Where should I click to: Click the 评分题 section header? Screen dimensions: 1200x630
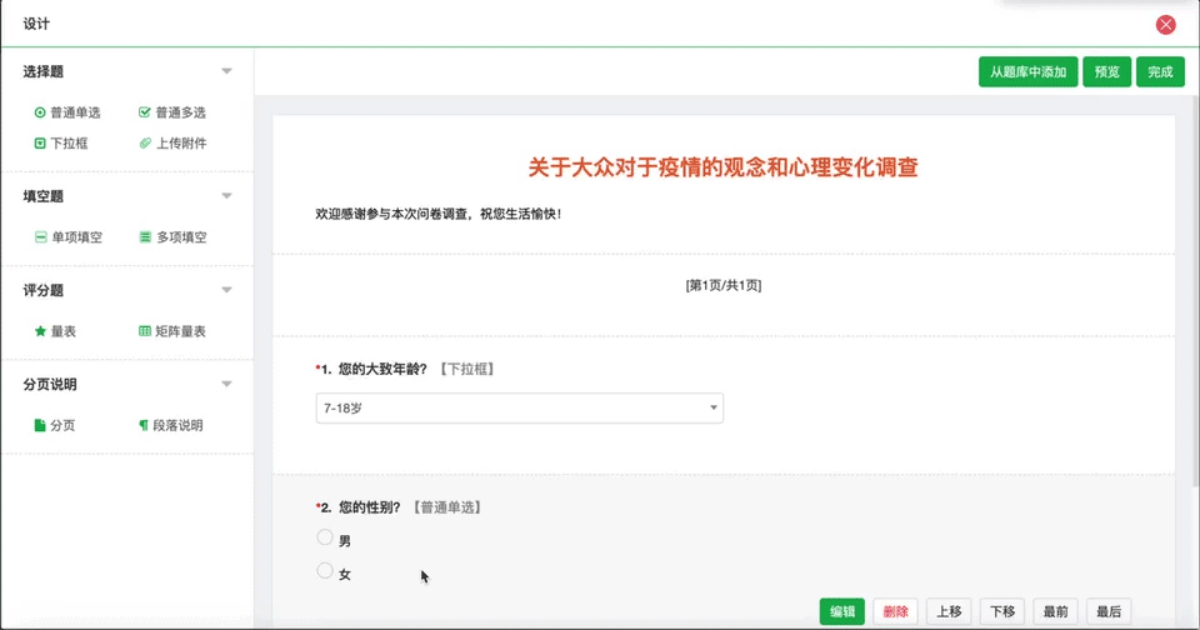coord(44,290)
